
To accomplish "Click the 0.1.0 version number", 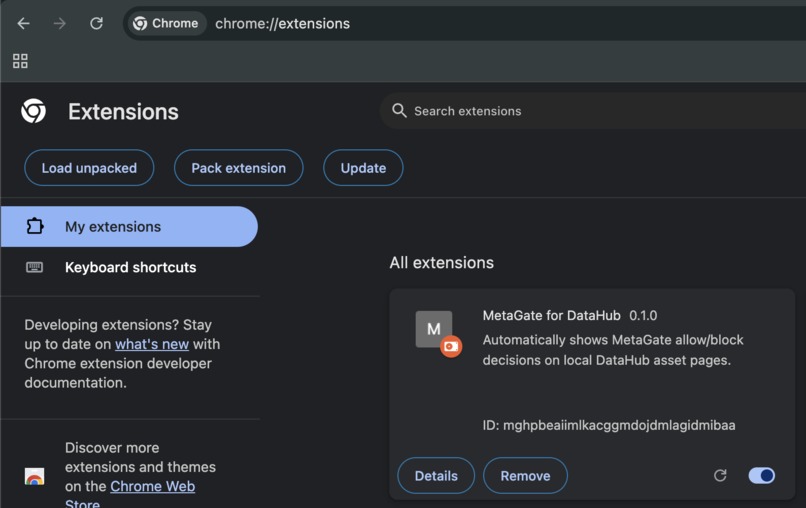I will pos(643,315).
